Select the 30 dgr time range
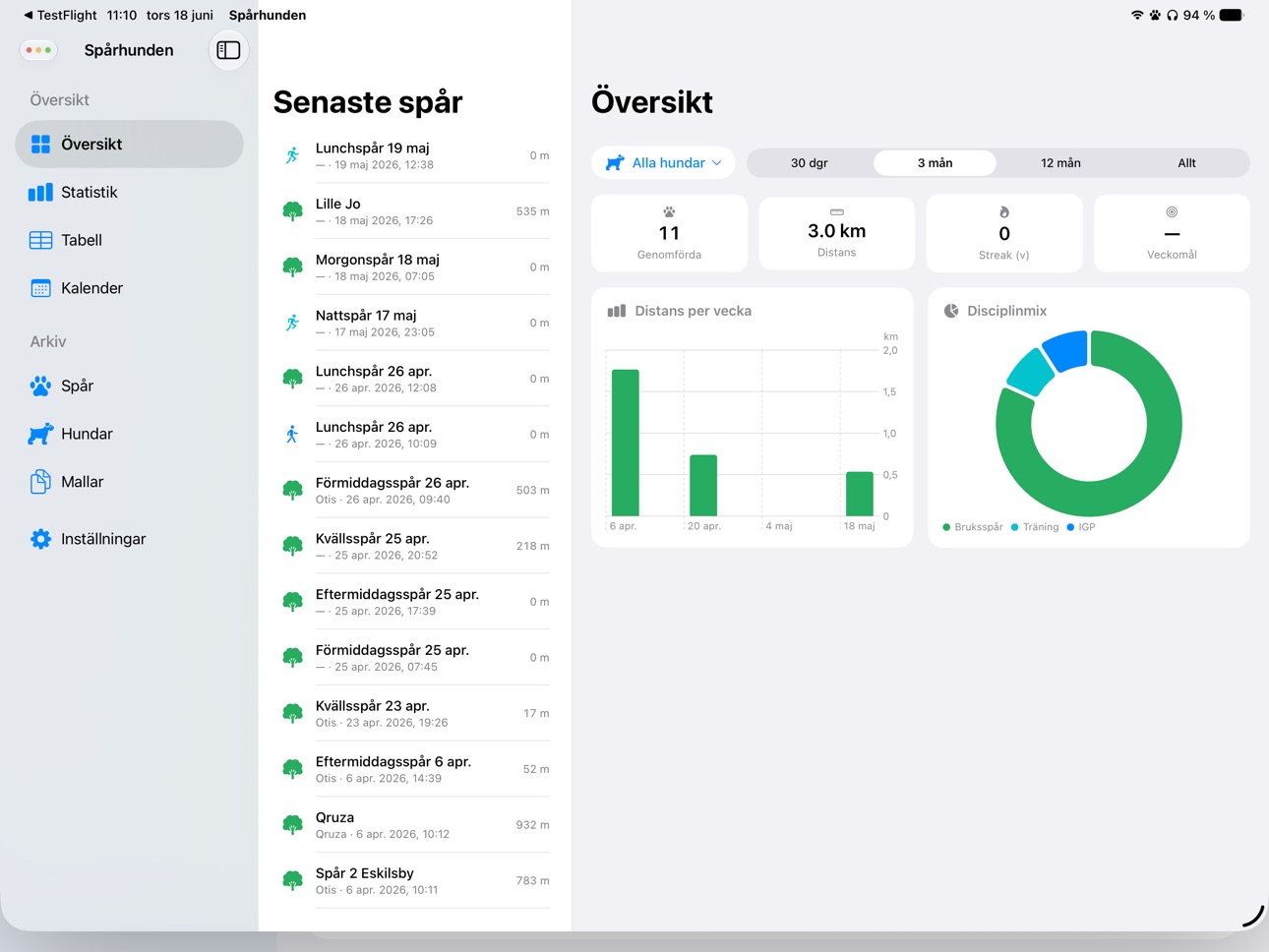This screenshot has height=952, width=1269. coord(810,163)
